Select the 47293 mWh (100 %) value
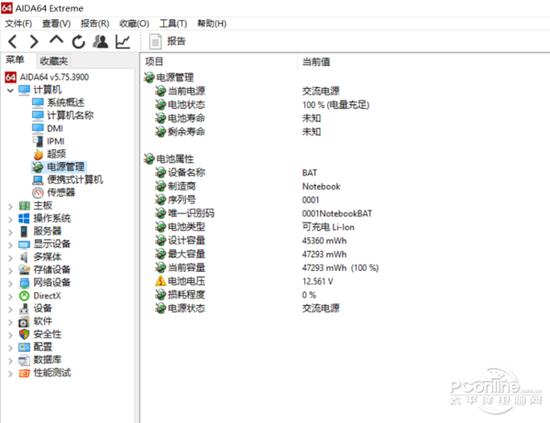Image resolution: width=550 pixels, height=423 pixels. pos(340,268)
